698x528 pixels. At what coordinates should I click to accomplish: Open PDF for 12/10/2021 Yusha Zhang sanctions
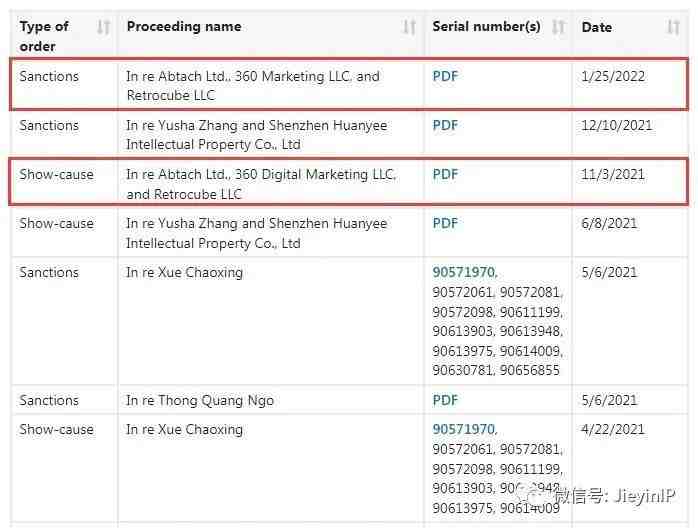(x=445, y=125)
